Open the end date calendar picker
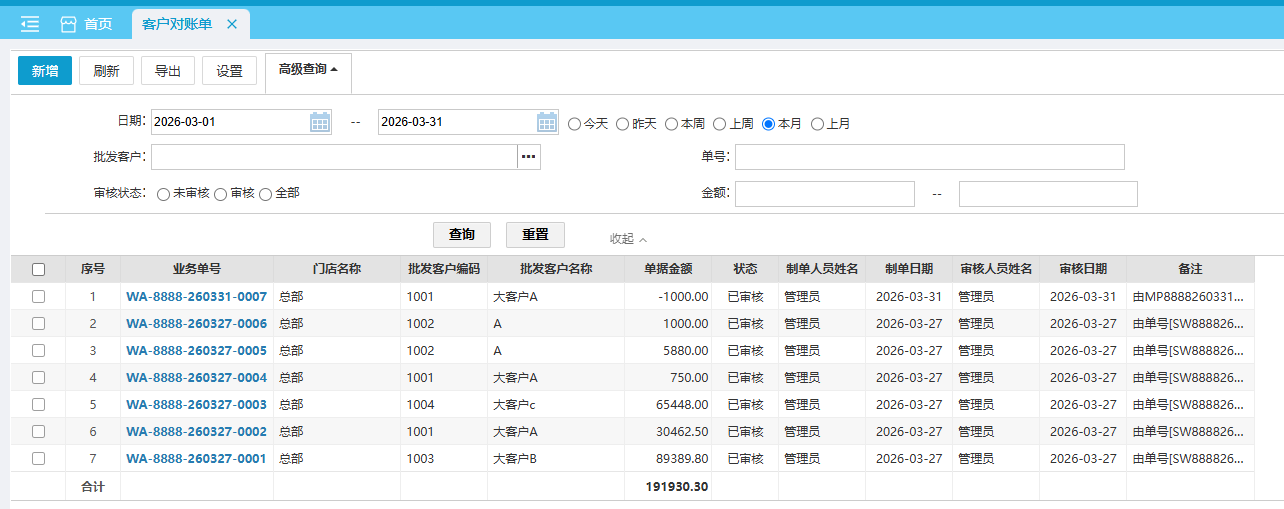The image size is (1284, 509). coord(547,122)
